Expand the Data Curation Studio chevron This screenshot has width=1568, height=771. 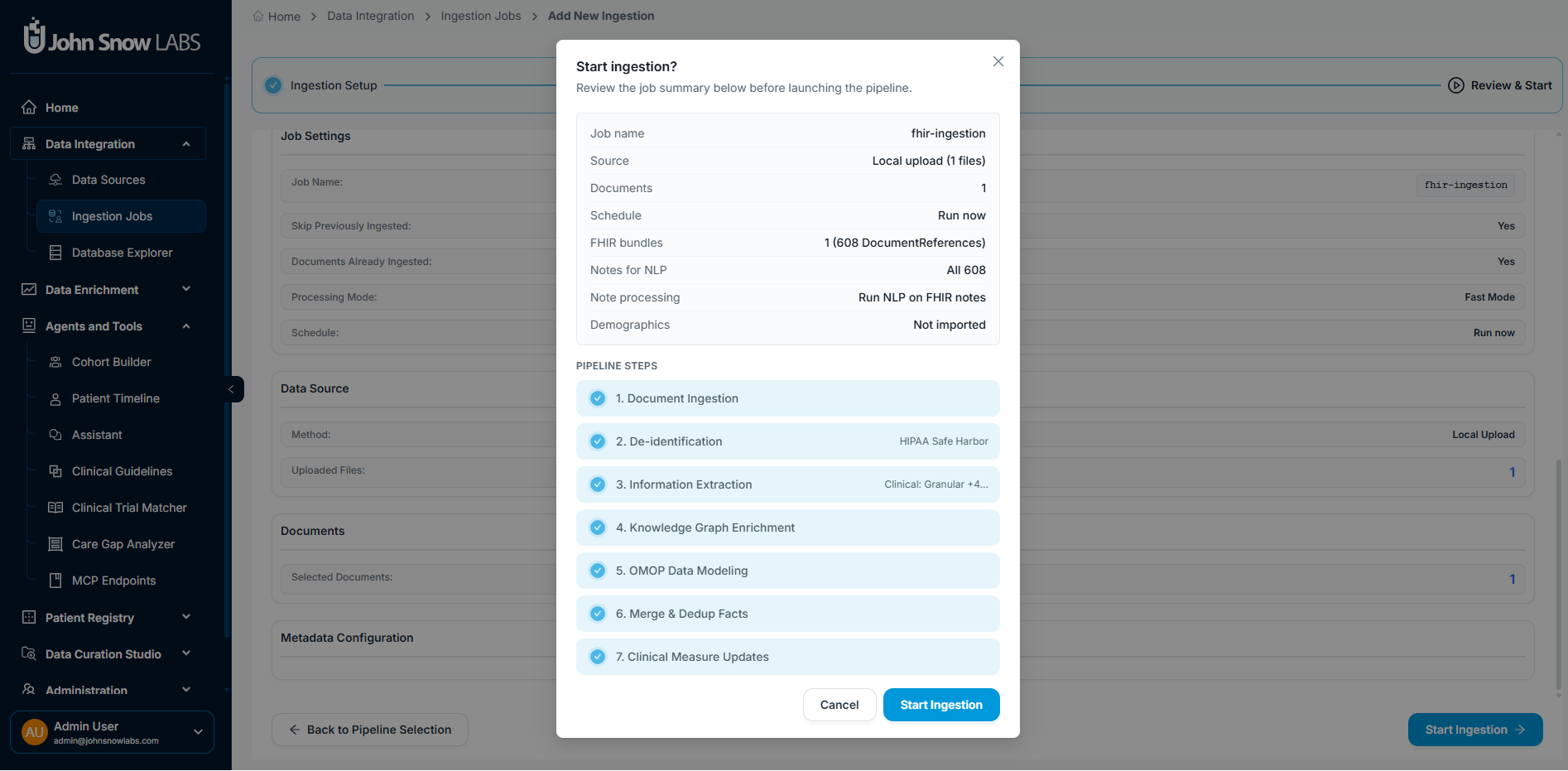coord(186,653)
